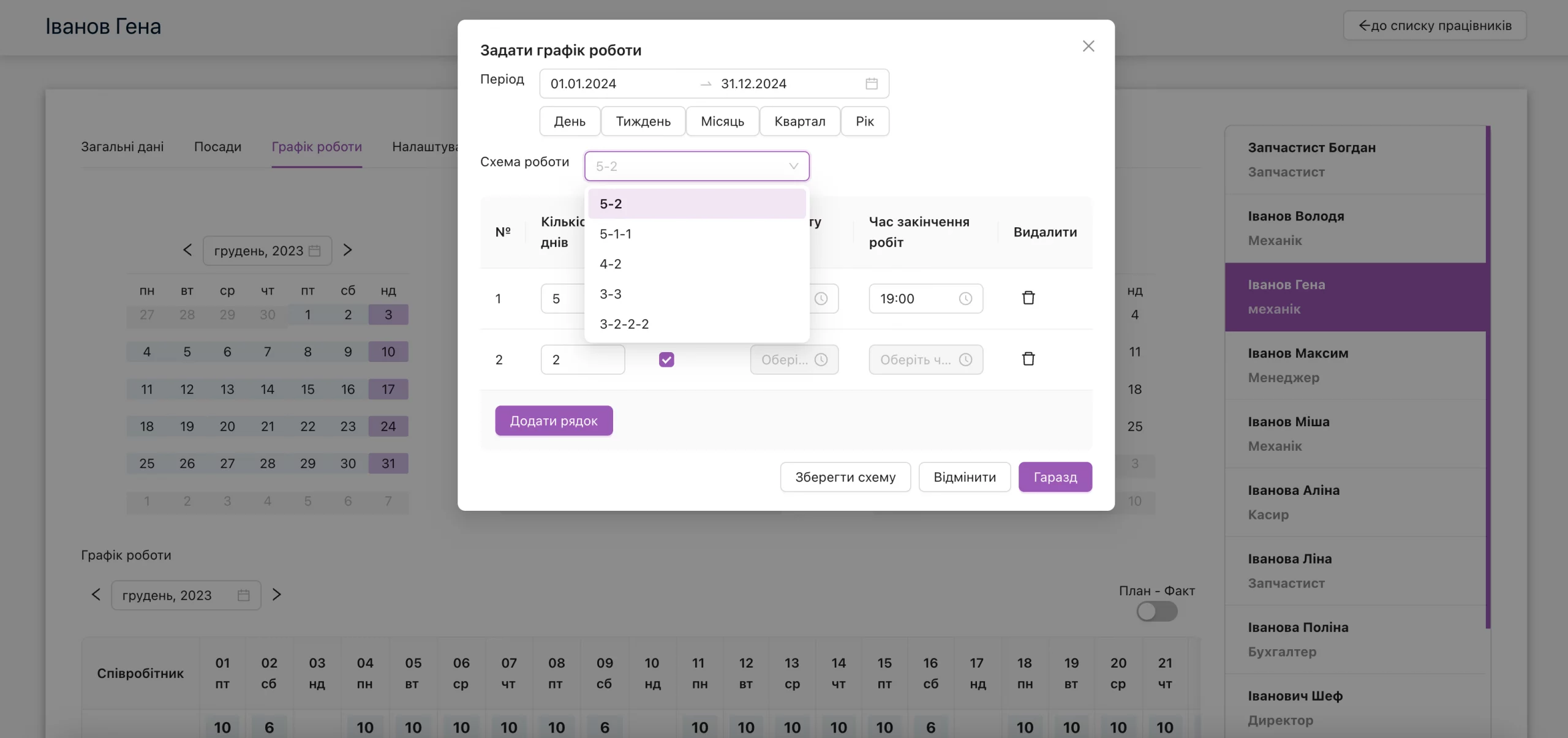Click the Зберегти схему button
The image size is (1568, 738).
pos(845,477)
